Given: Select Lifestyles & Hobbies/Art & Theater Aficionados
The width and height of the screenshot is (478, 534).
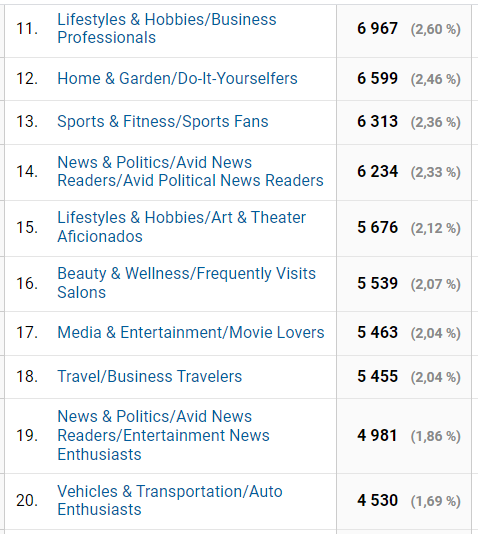Looking at the screenshot, I should pos(181,227).
